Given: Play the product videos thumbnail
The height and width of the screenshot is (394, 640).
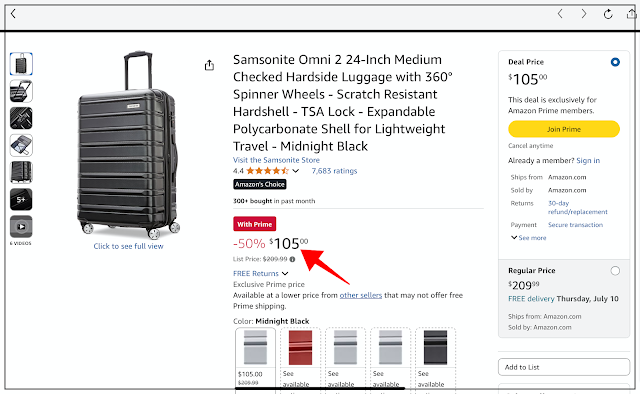Looking at the screenshot, I should pos(21,226).
